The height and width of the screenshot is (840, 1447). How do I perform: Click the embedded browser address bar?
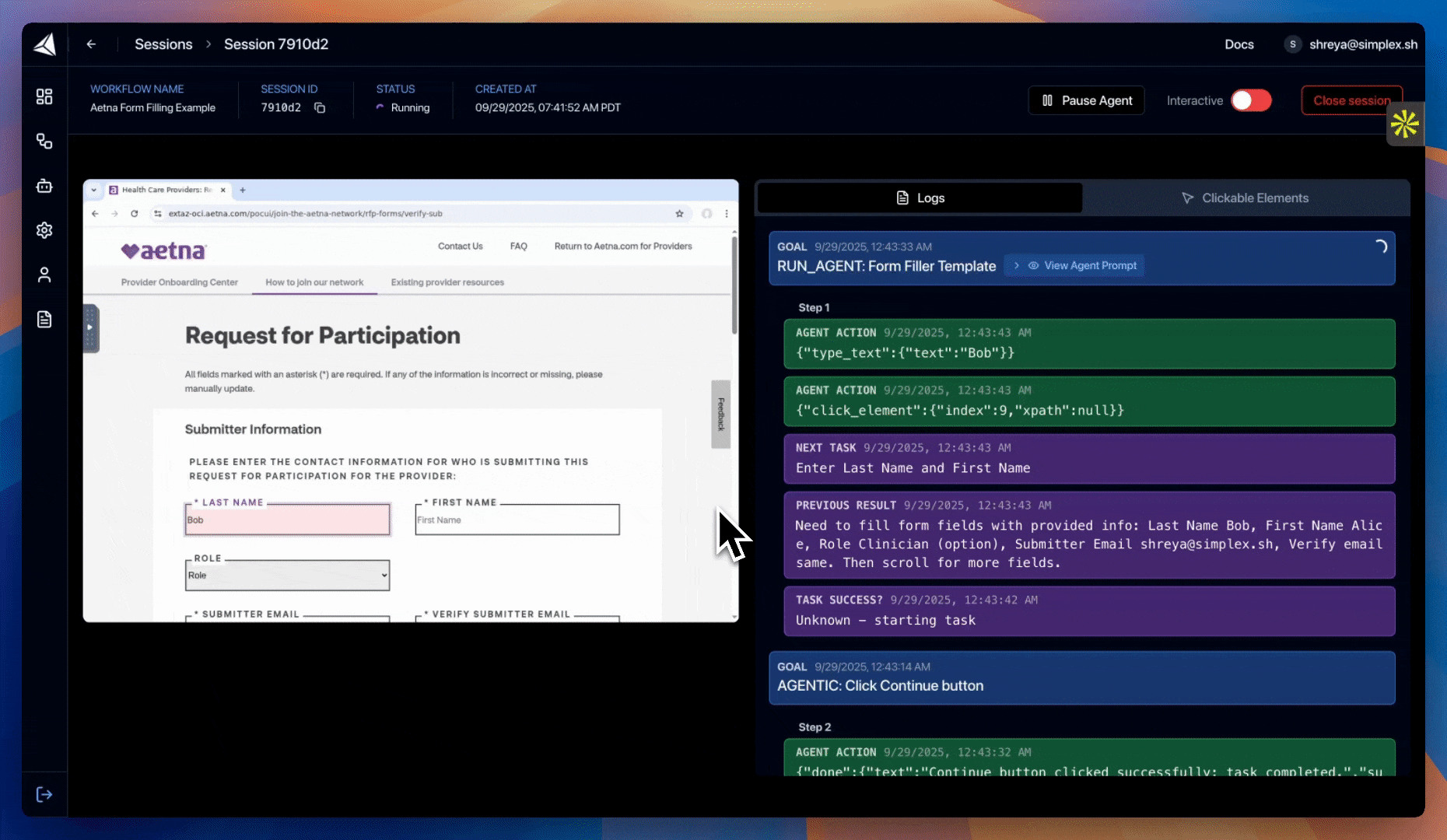click(420, 213)
